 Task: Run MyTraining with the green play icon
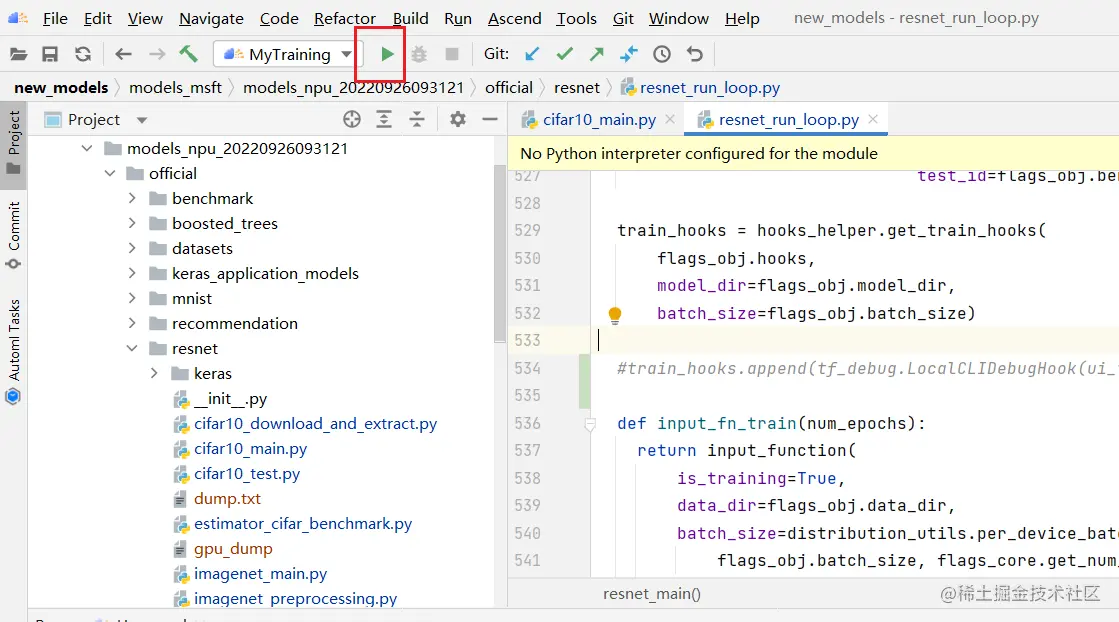pos(387,54)
